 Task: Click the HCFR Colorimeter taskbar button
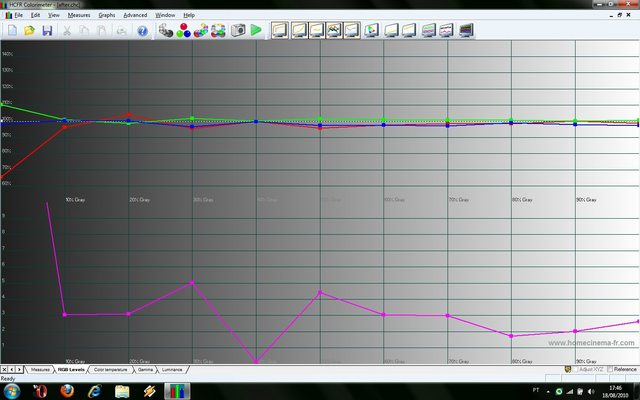pyautogui.click(x=177, y=391)
